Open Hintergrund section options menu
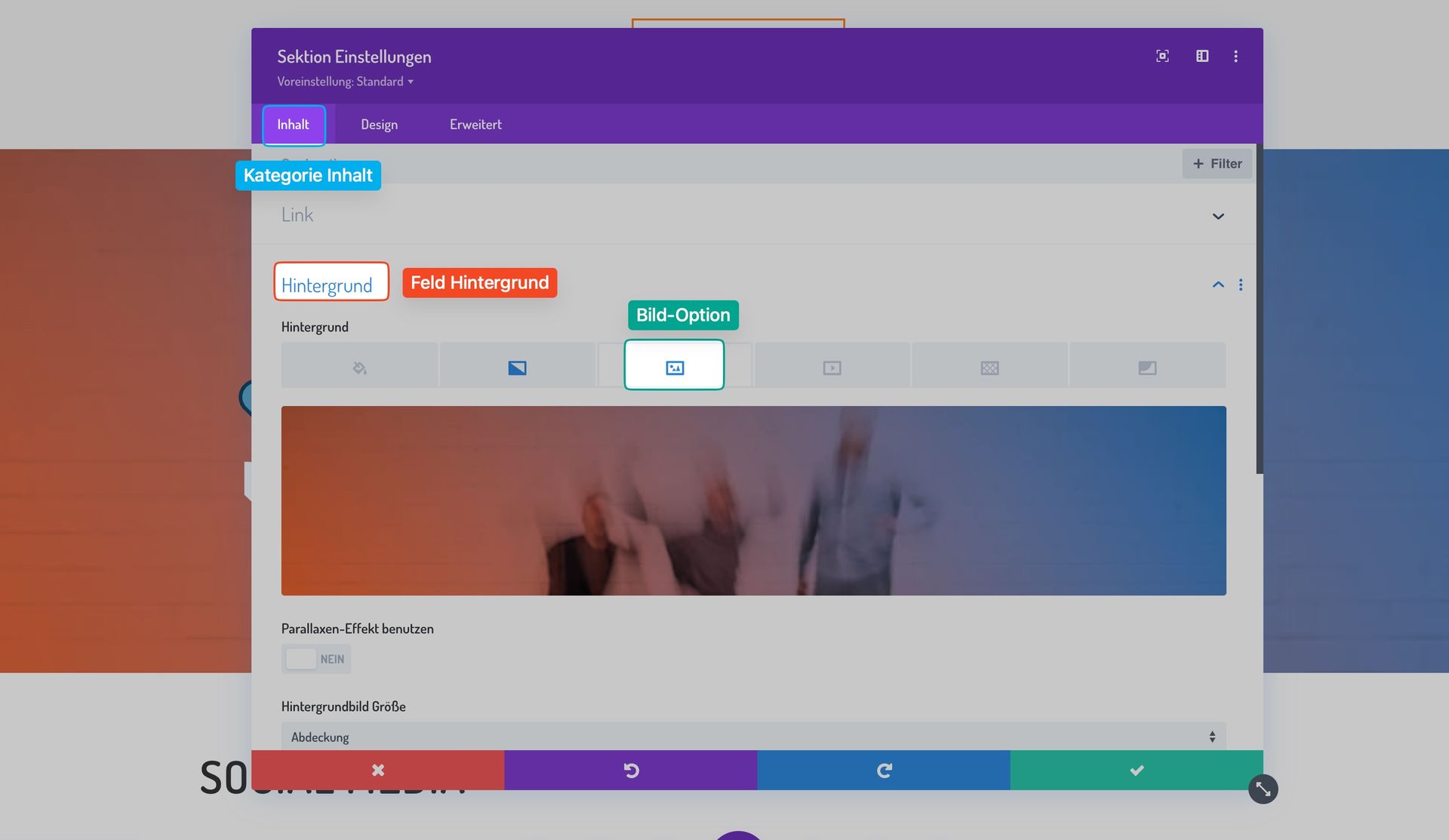Viewport: 1449px width, 840px height. click(x=1241, y=285)
